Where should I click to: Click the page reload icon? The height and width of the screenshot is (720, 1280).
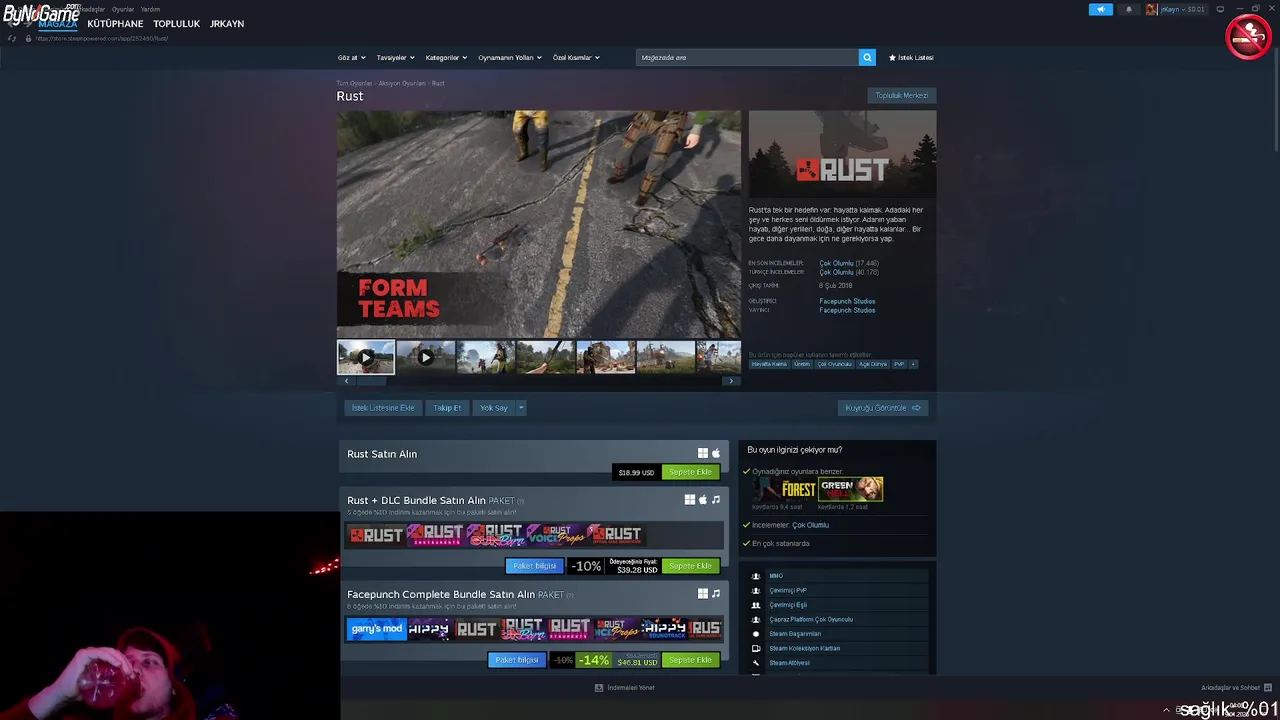pyautogui.click(x=11, y=38)
